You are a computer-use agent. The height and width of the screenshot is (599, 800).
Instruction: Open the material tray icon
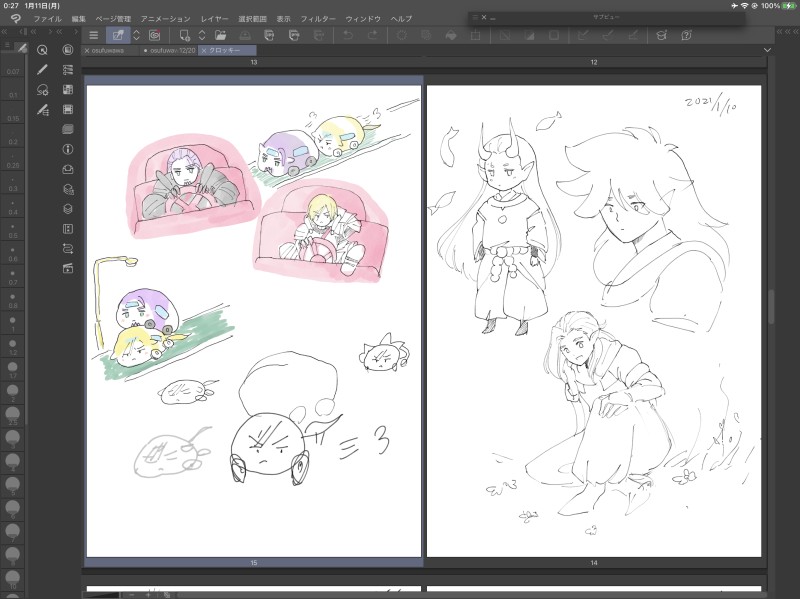[68, 169]
